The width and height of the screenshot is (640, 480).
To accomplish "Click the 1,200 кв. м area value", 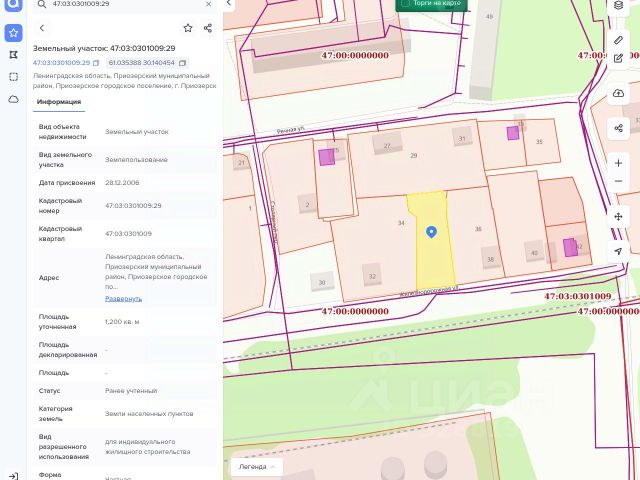I will 122,322.
